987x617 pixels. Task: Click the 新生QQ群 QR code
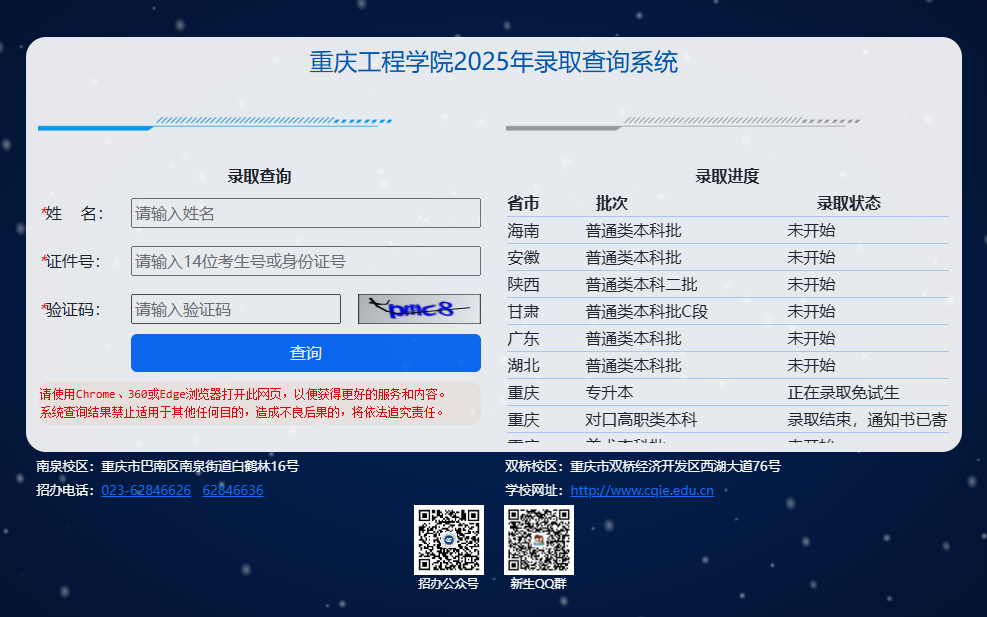tap(538, 538)
